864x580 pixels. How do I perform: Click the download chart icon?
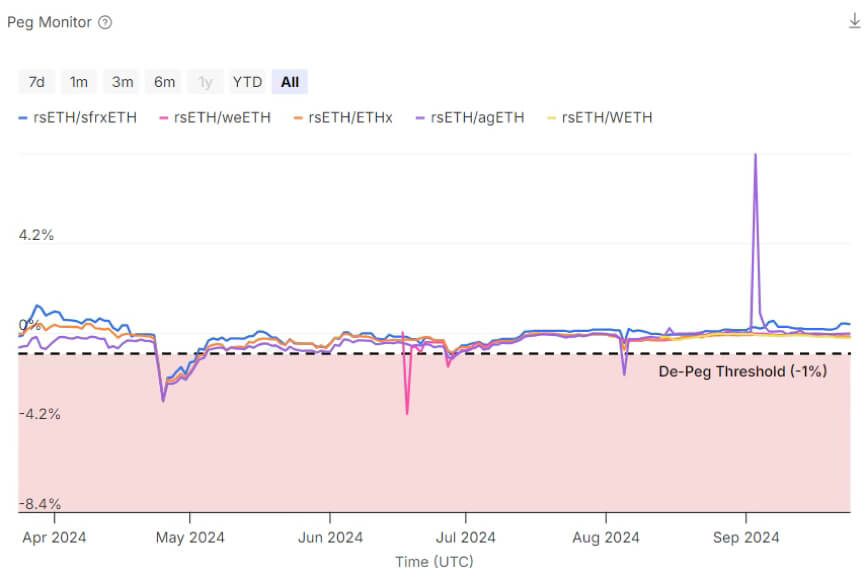click(x=854, y=21)
